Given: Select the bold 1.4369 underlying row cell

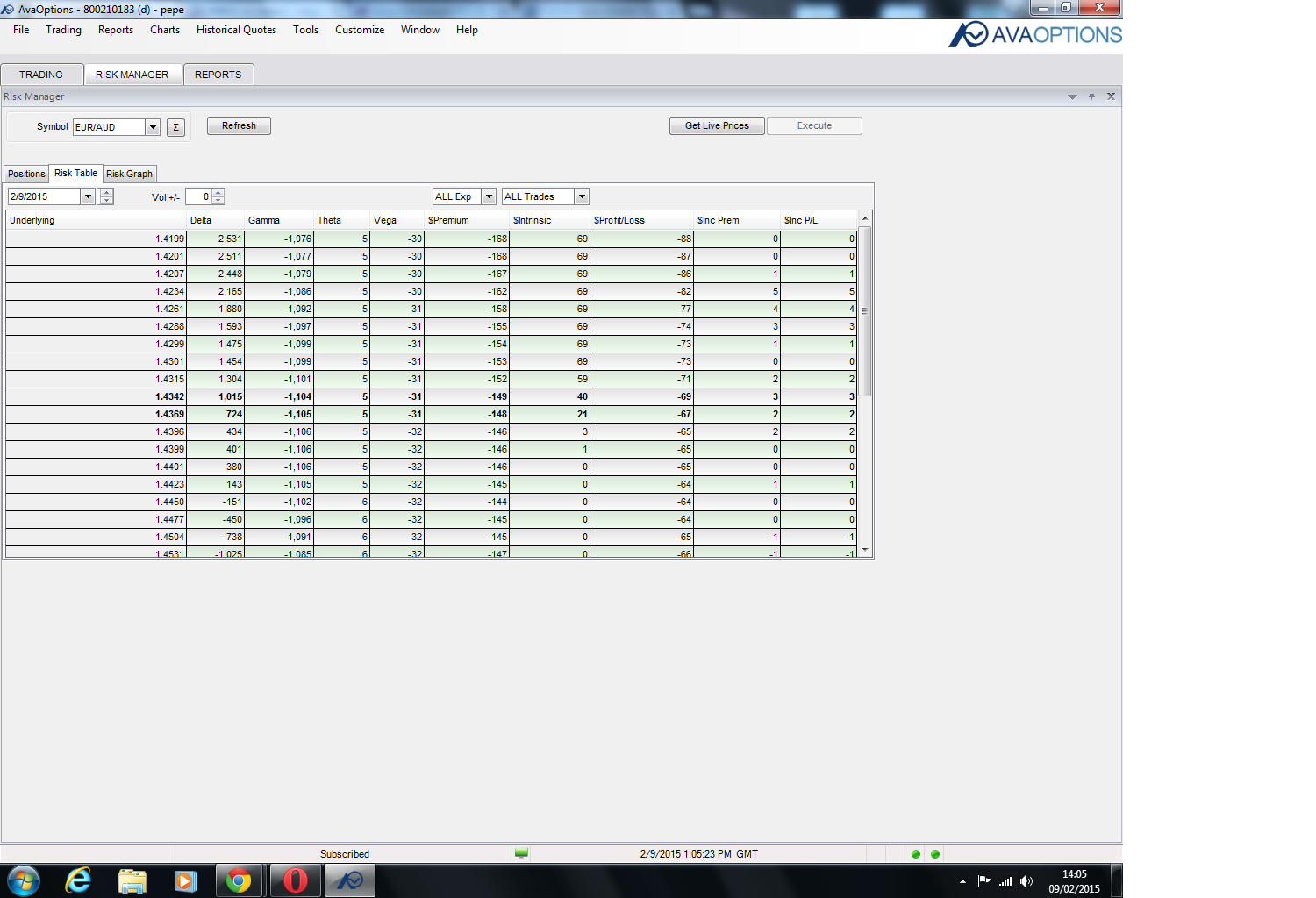Looking at the screenshot, I should pos(96,414).
